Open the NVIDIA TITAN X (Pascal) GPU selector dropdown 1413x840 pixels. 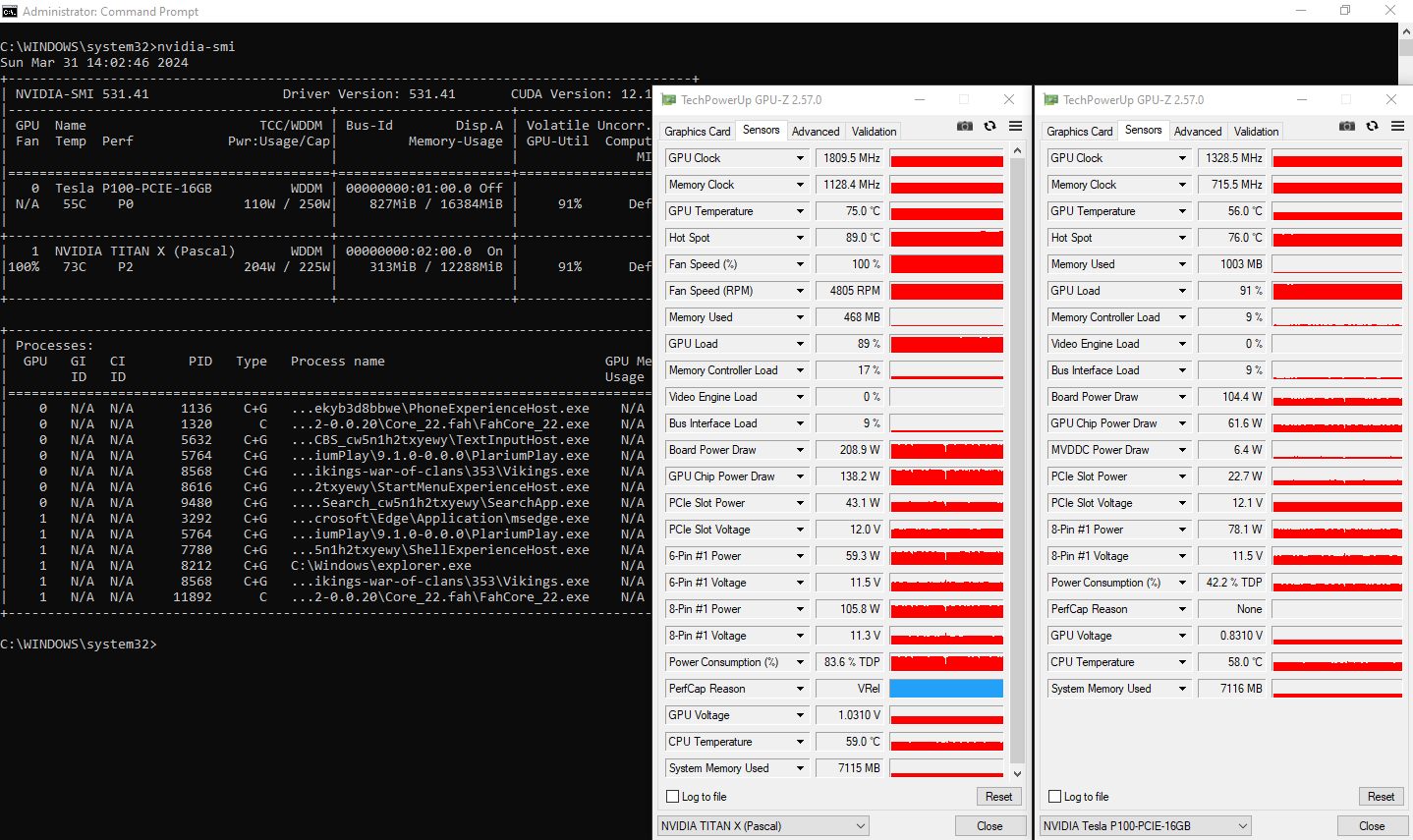[763, 826]
